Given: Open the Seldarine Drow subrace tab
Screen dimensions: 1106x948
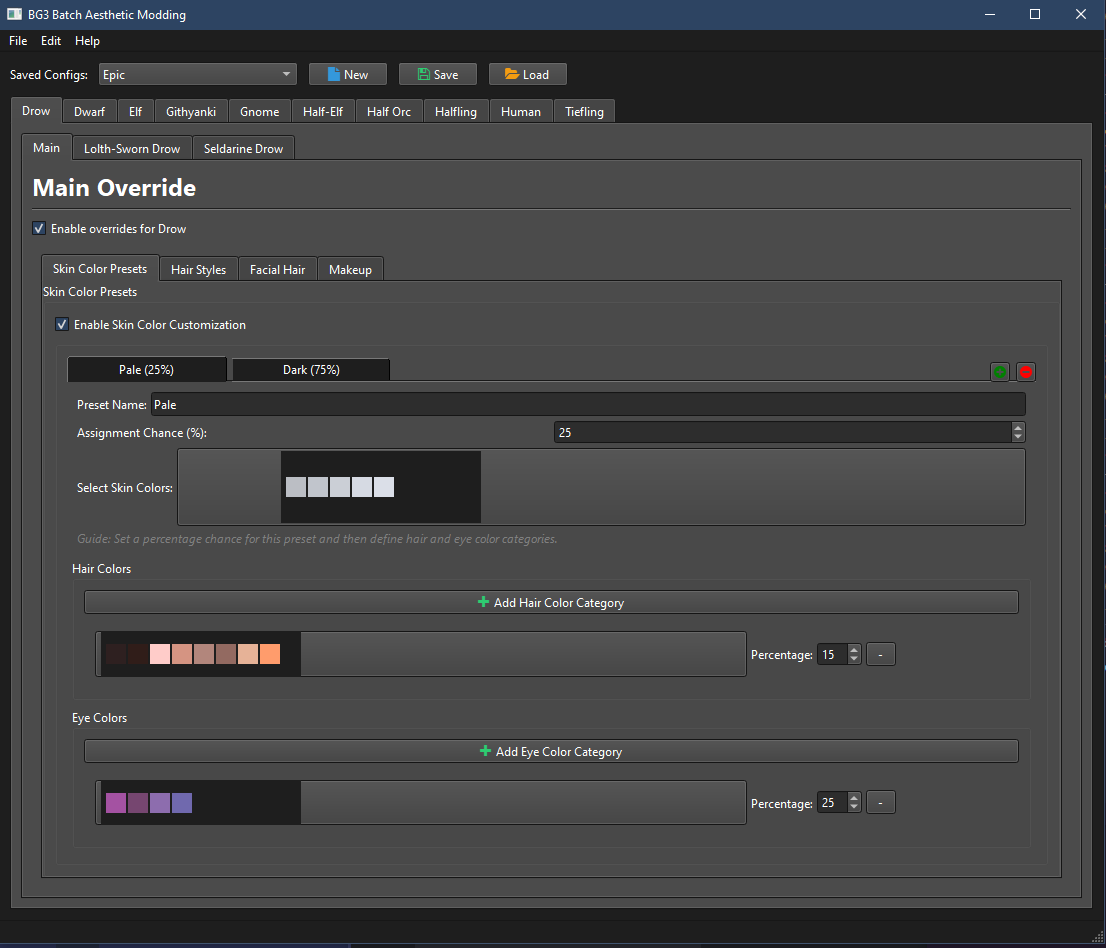Looking at the screenshot, I should (243, 148).
